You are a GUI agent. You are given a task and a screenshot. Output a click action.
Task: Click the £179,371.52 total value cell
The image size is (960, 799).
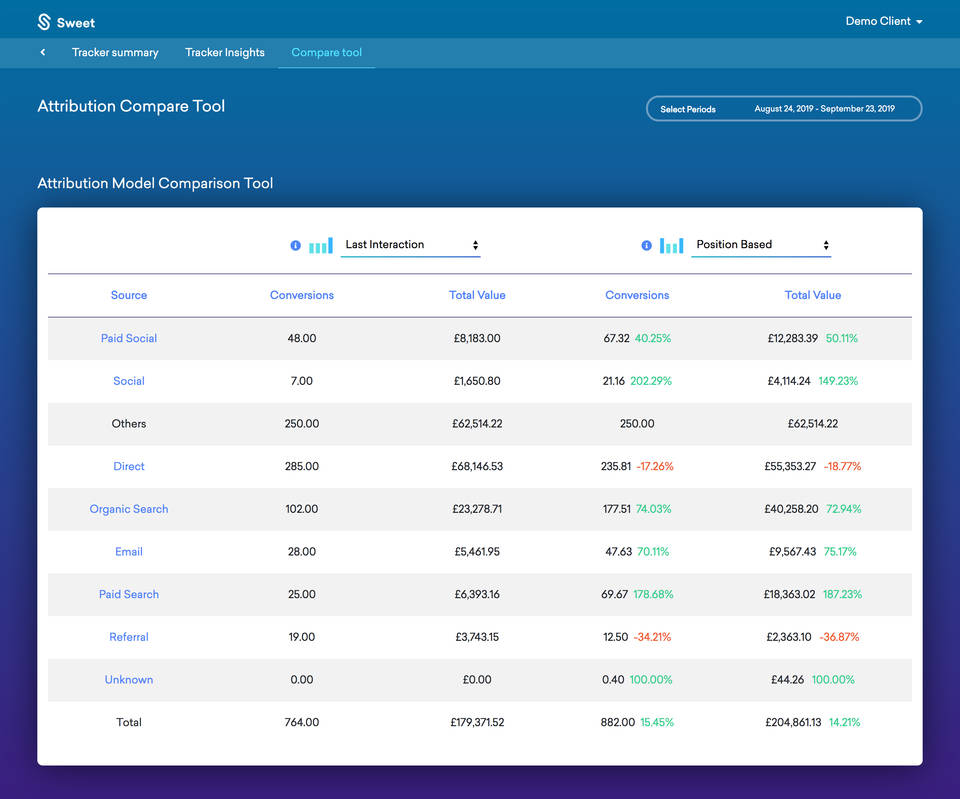477,722
